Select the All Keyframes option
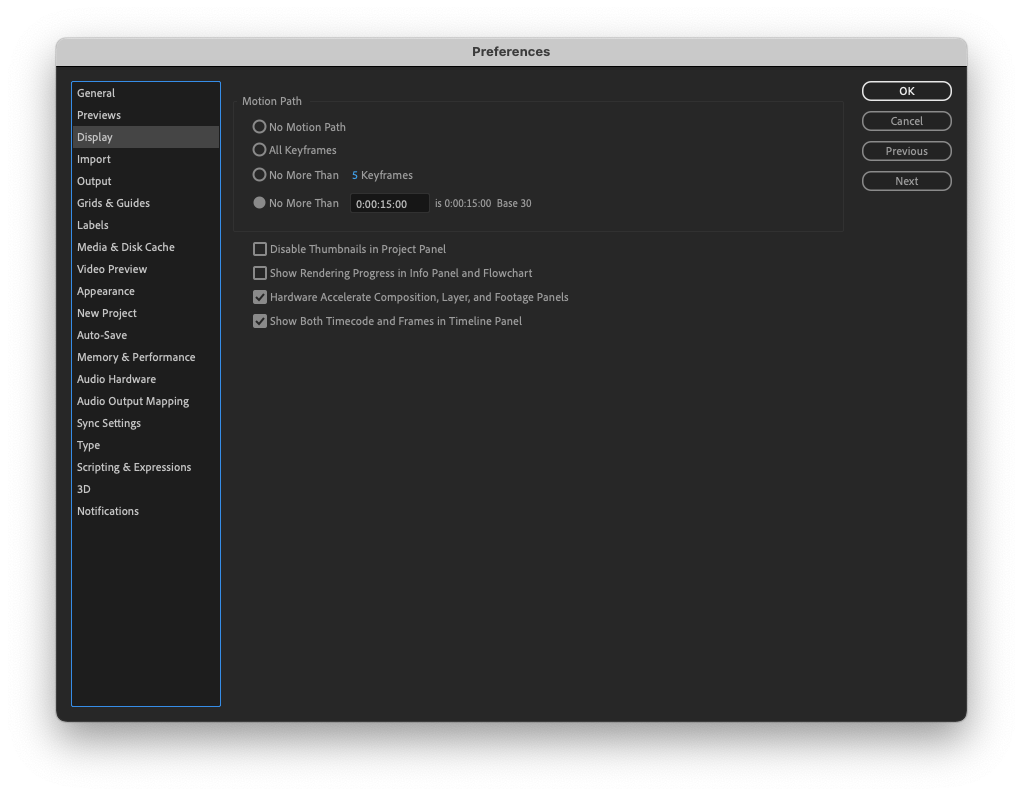This screenshot has height=796, width=1023. point(260,150)
